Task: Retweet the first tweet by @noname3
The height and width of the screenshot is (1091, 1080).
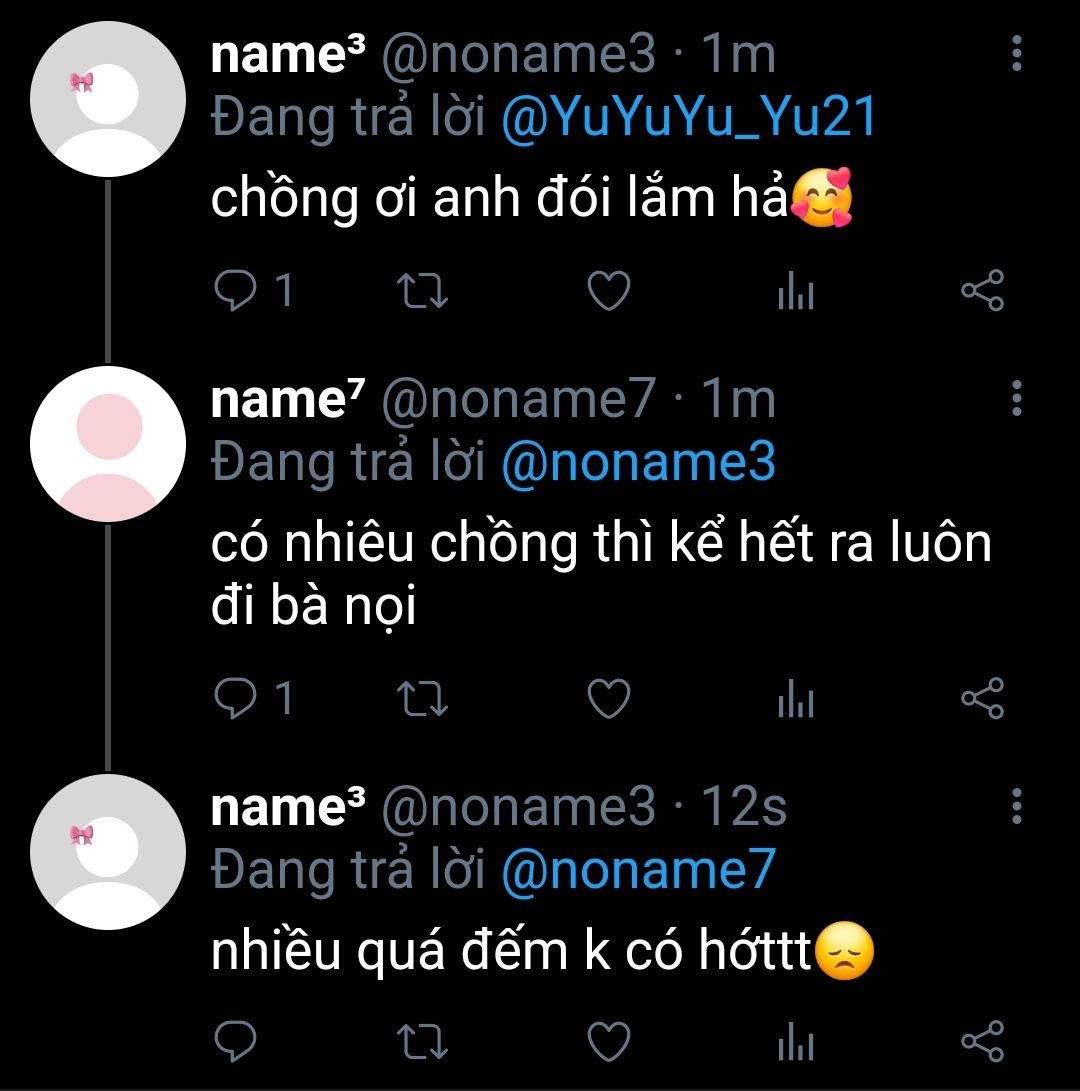Action: pyautogui.click(x=422, y=291)
